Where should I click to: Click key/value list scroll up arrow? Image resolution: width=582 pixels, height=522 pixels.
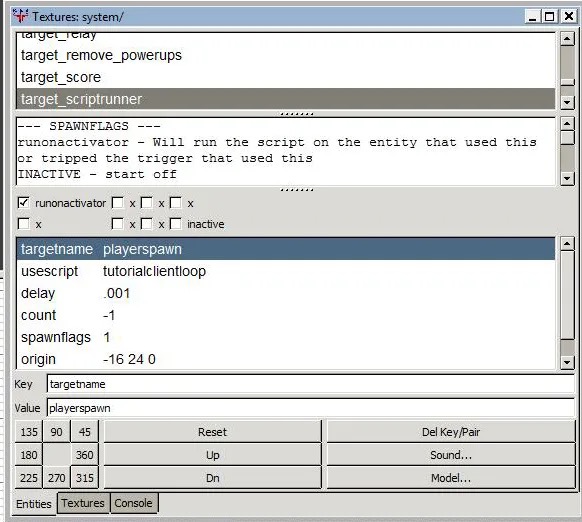click(x=567, y=244)
